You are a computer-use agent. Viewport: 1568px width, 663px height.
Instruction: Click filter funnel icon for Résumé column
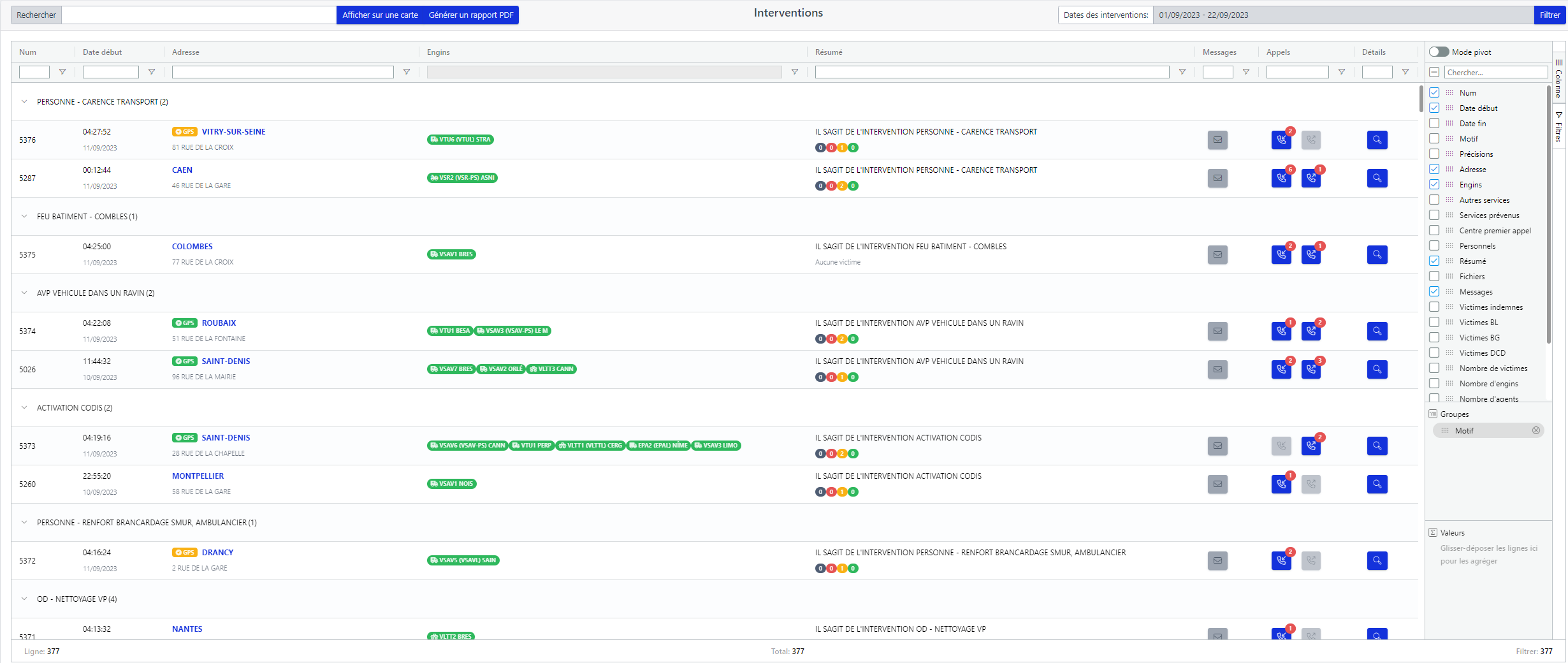click(x=1182, y=72)
